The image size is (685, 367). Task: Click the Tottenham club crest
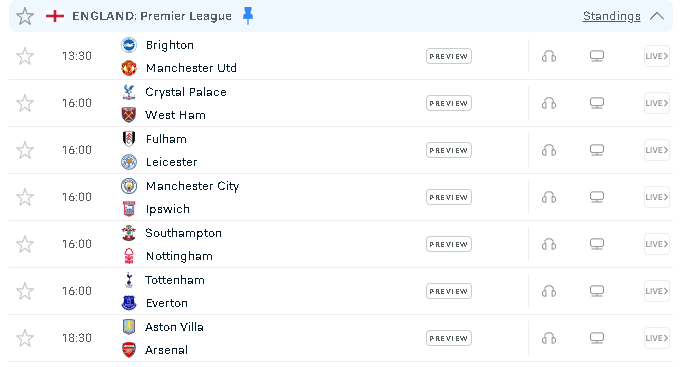tap(129, 280)
